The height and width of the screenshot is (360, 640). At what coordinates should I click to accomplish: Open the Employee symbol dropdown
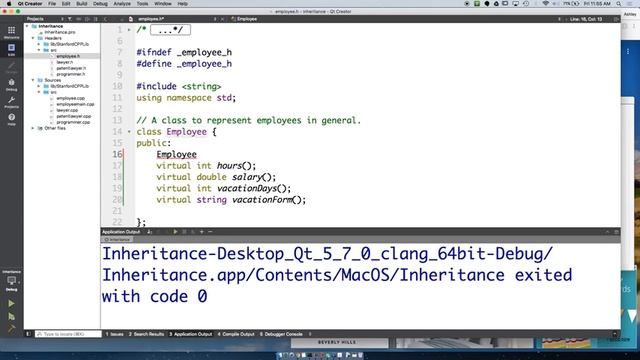pos(245,19)
